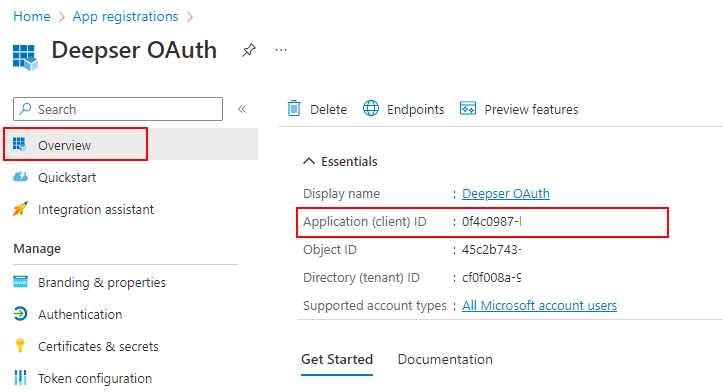Go to App registrations breadcrumb
Viewport: 723px width, 392px height.
tap(125, 16)
